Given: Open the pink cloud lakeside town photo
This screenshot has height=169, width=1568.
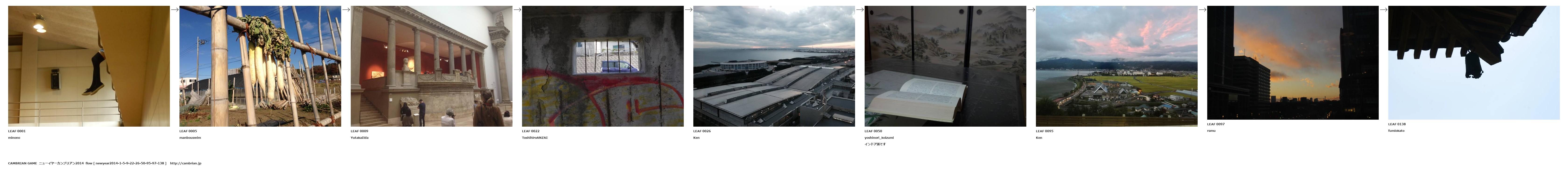Looking at the screenshot, I should 1117,66.
